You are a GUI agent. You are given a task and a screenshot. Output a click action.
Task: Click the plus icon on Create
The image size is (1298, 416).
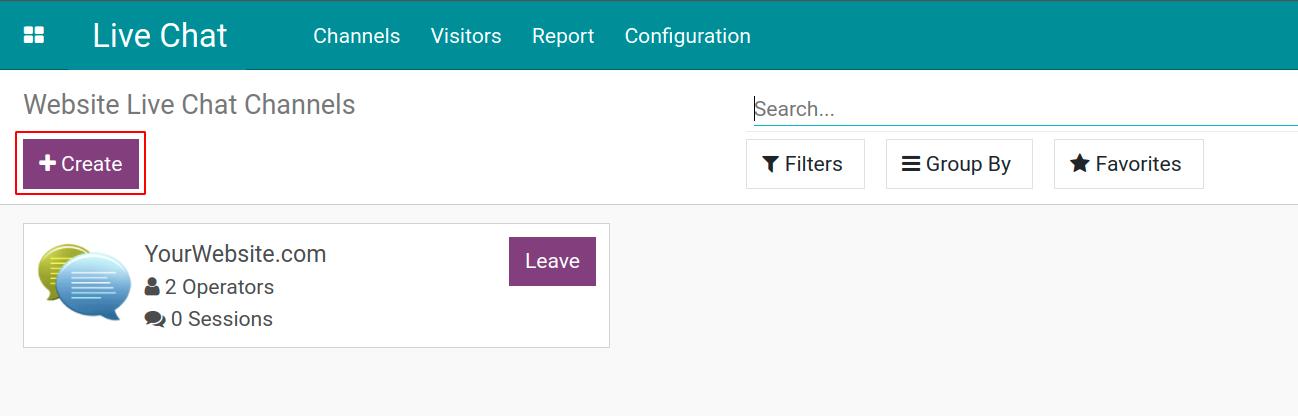(47, 163)
